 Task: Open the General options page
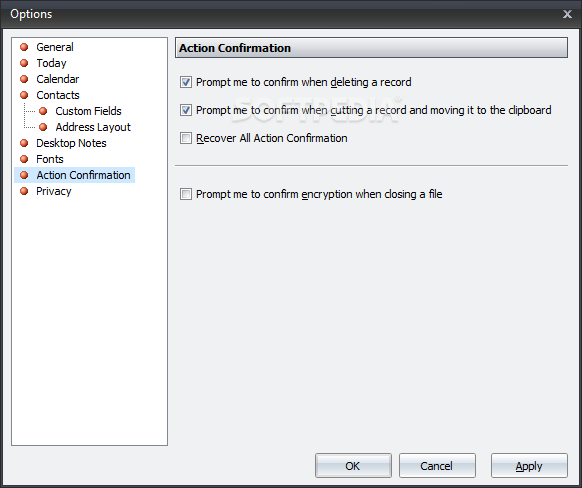tap(55, 47)
